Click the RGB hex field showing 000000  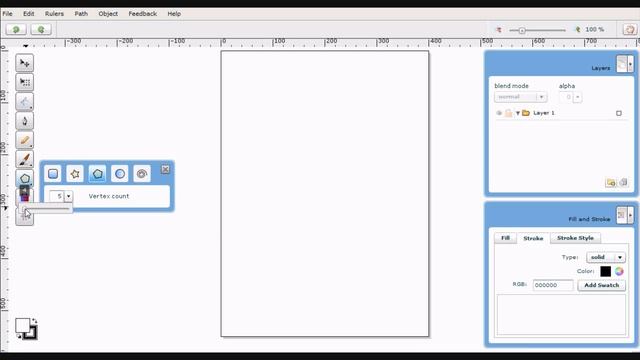coord(553,285)
